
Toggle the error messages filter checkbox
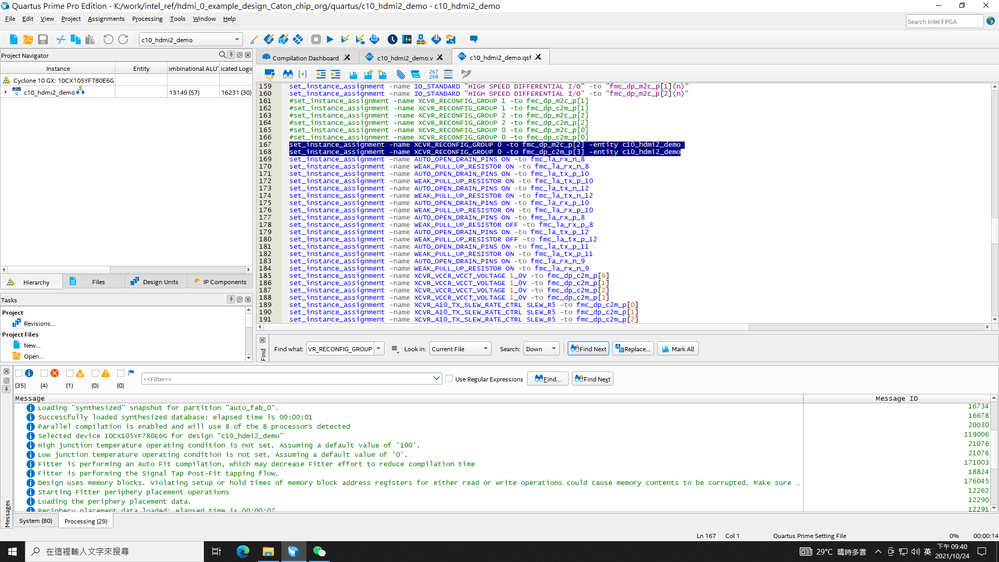point(44,373)
